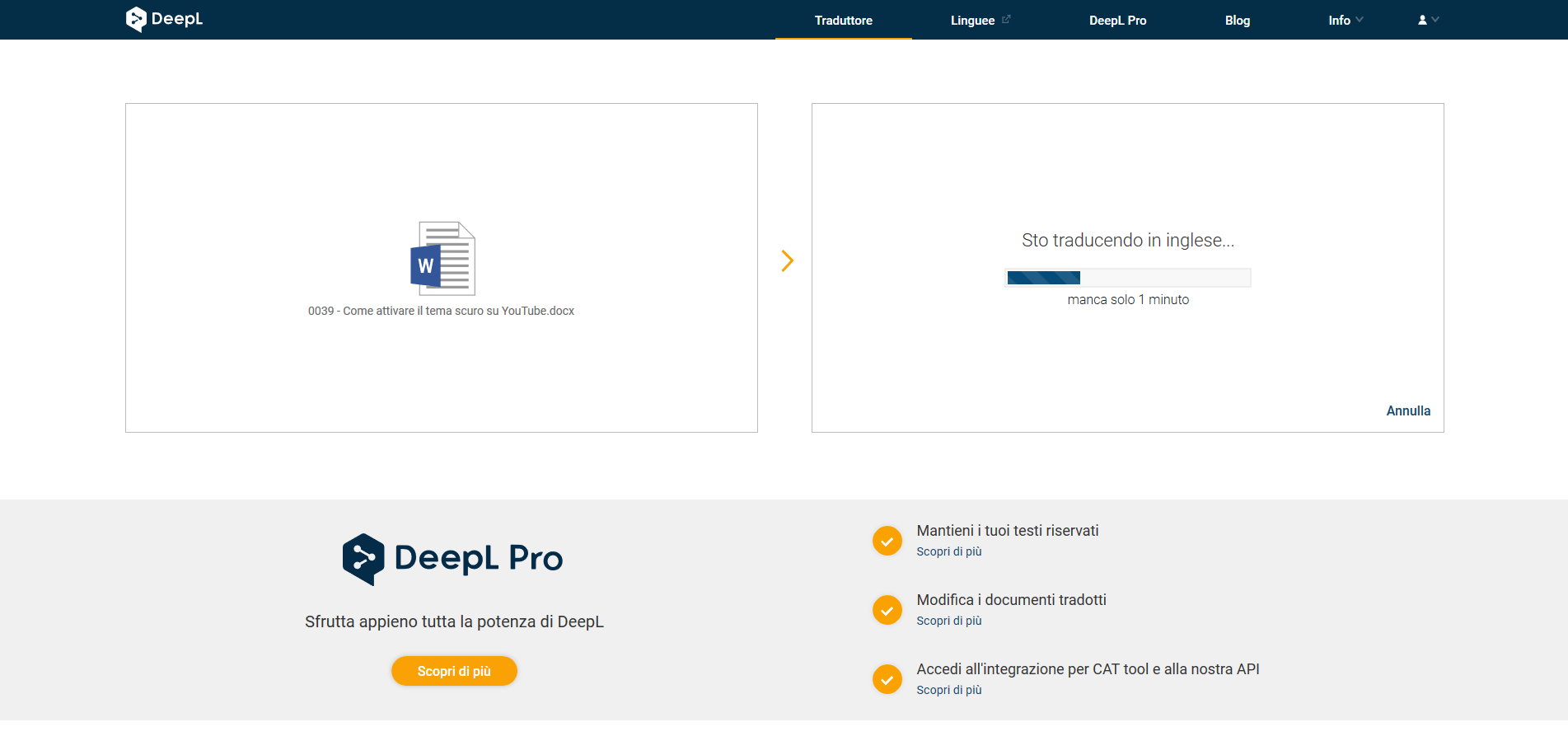This screenshot has height=741, width=1568.
Task: Open Scopri di più under Modifica documenti tradotti
Action: point(948,621)
